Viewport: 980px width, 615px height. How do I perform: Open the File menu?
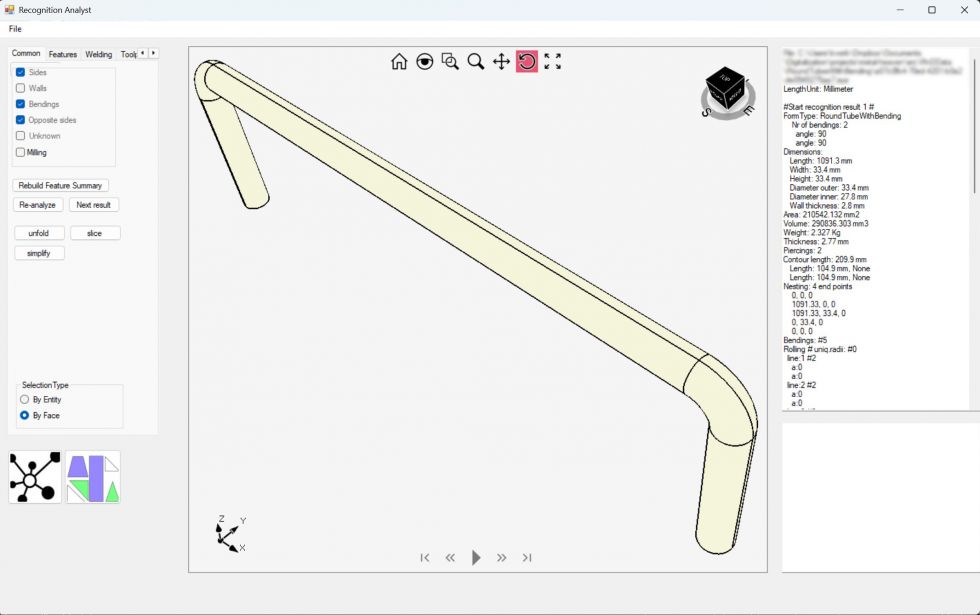click(15, 29)
